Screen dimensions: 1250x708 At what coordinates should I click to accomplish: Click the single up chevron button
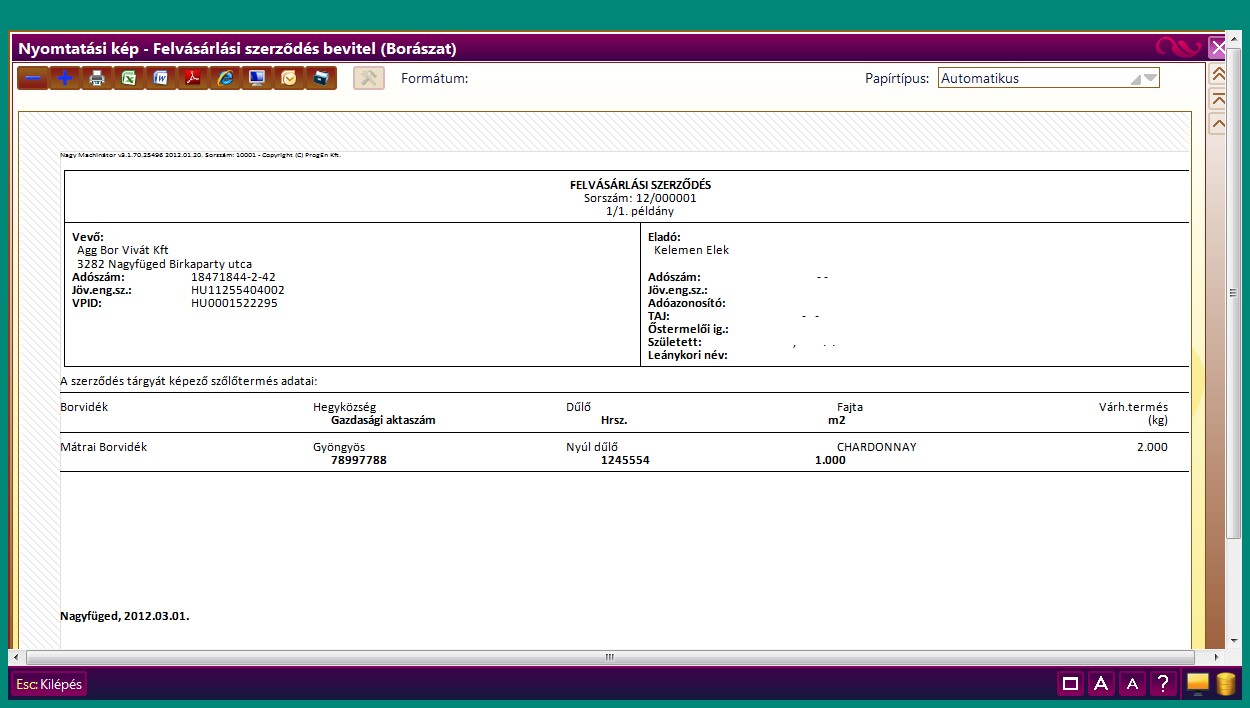coord(1218,124)
